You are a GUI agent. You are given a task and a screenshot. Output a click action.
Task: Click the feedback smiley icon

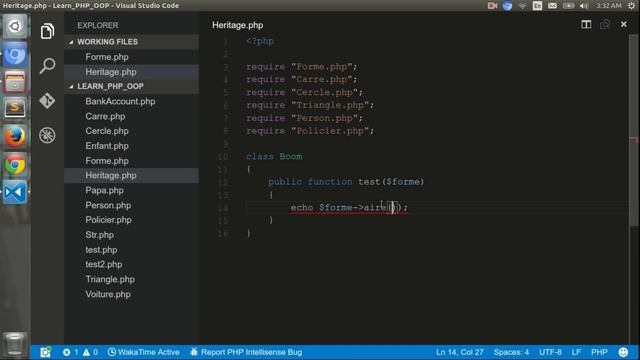click(623, 352)
